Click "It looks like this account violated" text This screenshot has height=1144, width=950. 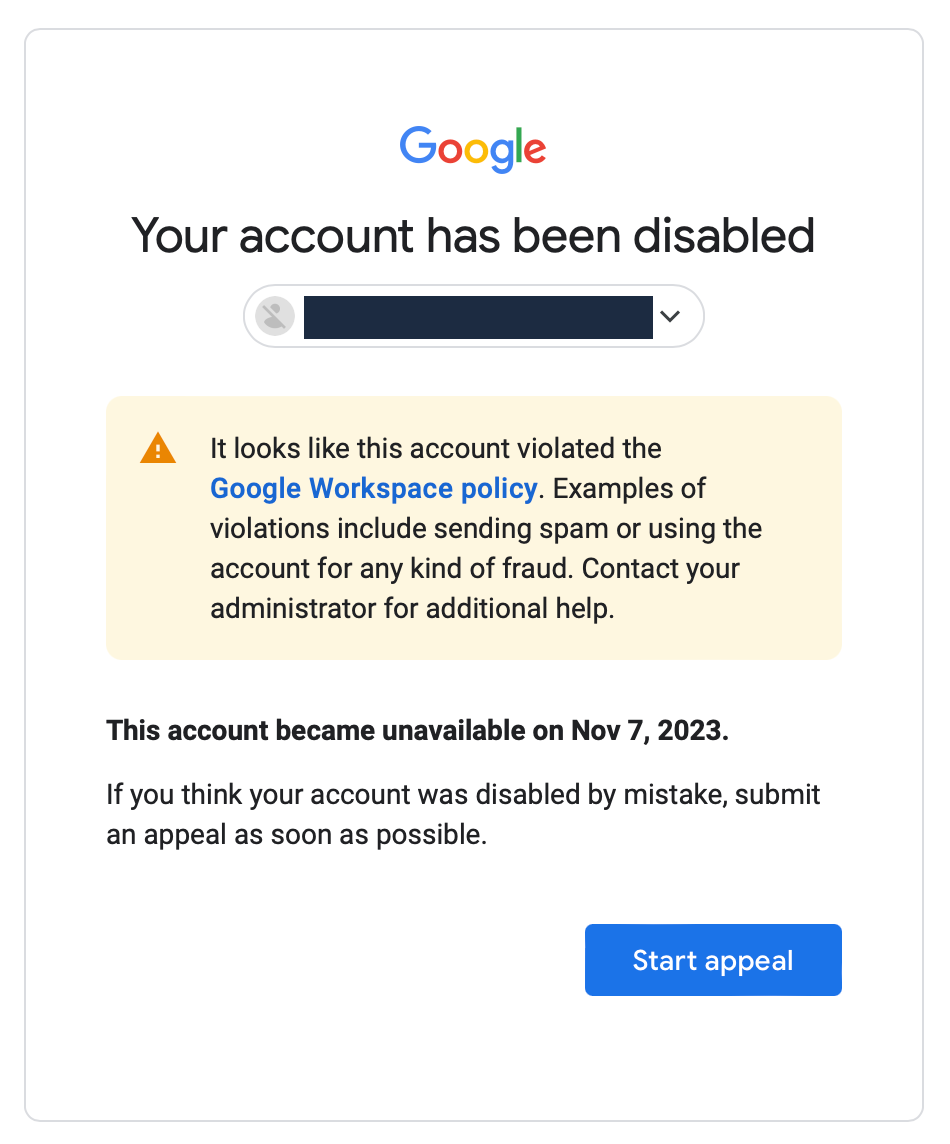pyautogui.click(x=436, y=448)
